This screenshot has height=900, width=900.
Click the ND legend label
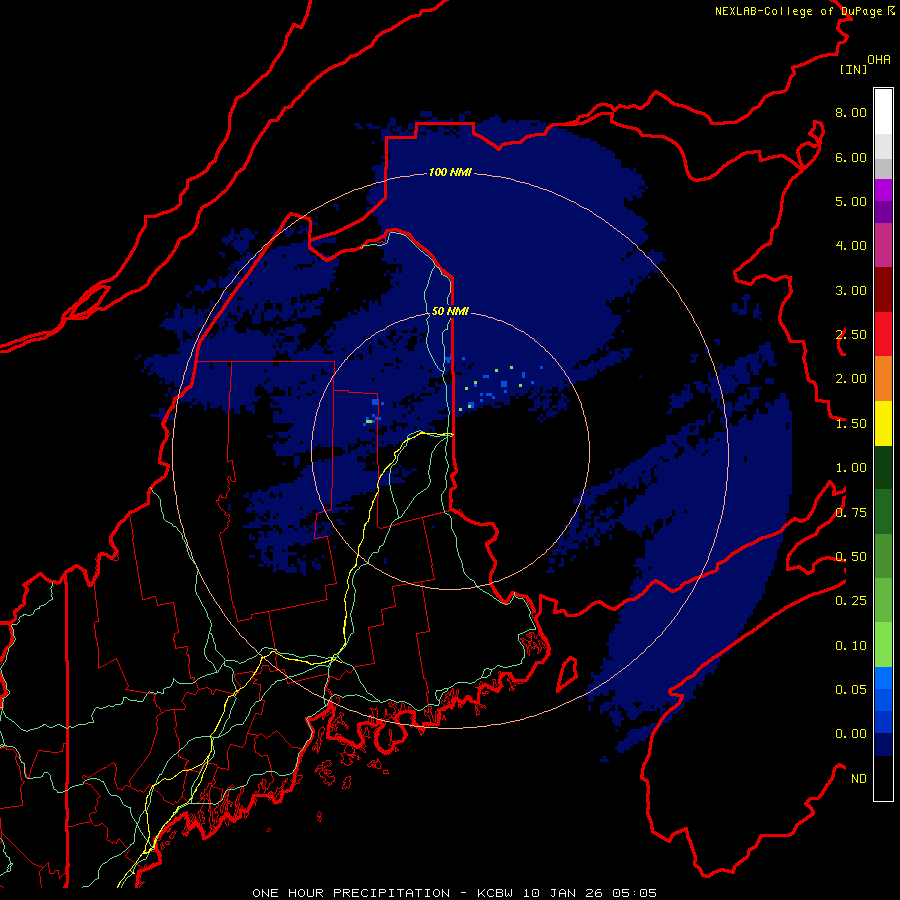[859, 779]
